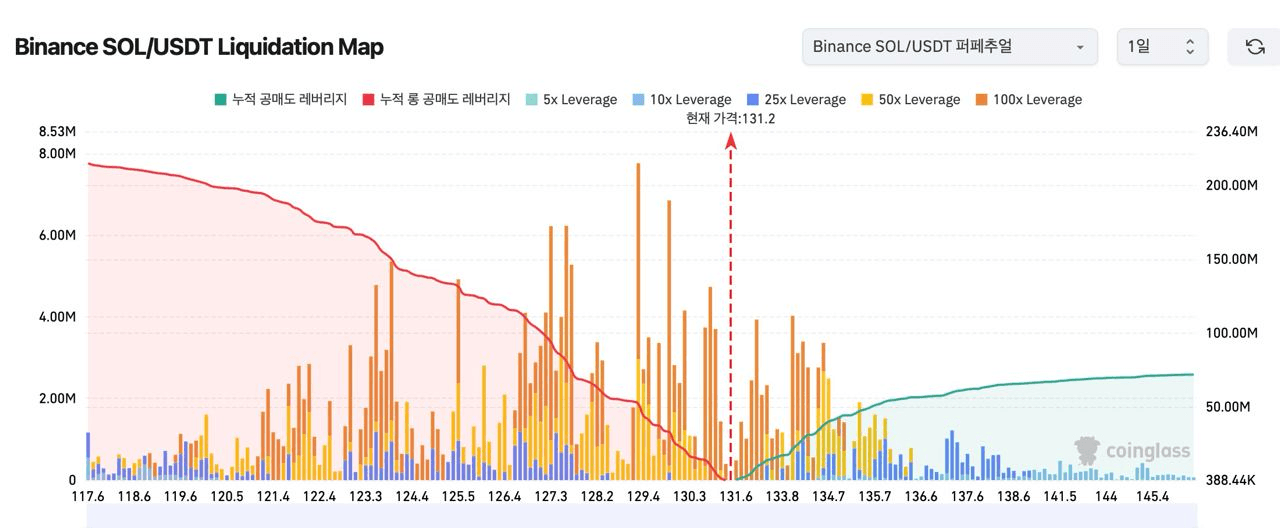1280x528 pixels.
Task: Click the yellow 50x Leverage legend swatch
Action: [x=867, y=99]
